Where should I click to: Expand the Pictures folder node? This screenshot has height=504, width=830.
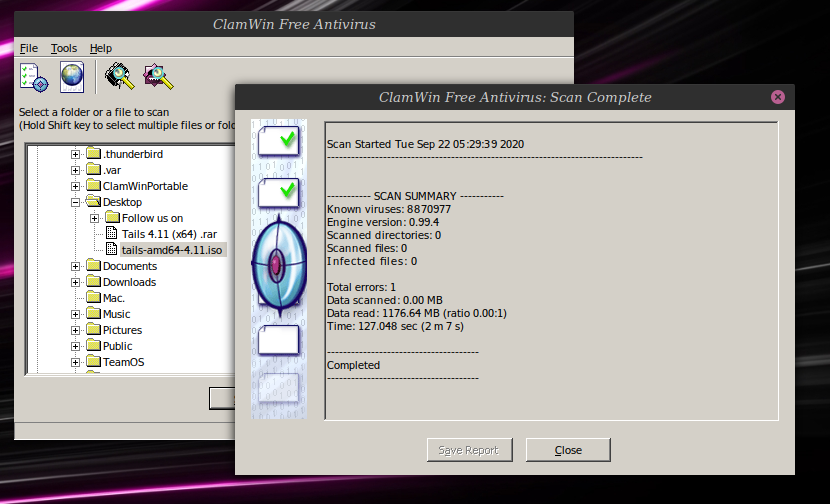click(x=75, y=330)
